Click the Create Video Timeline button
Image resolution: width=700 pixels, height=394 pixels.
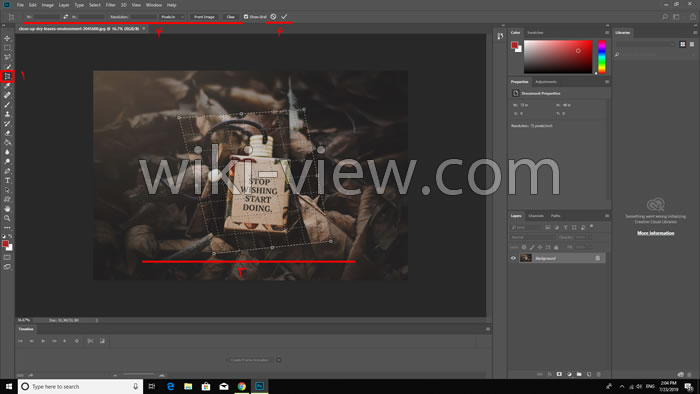250,360
